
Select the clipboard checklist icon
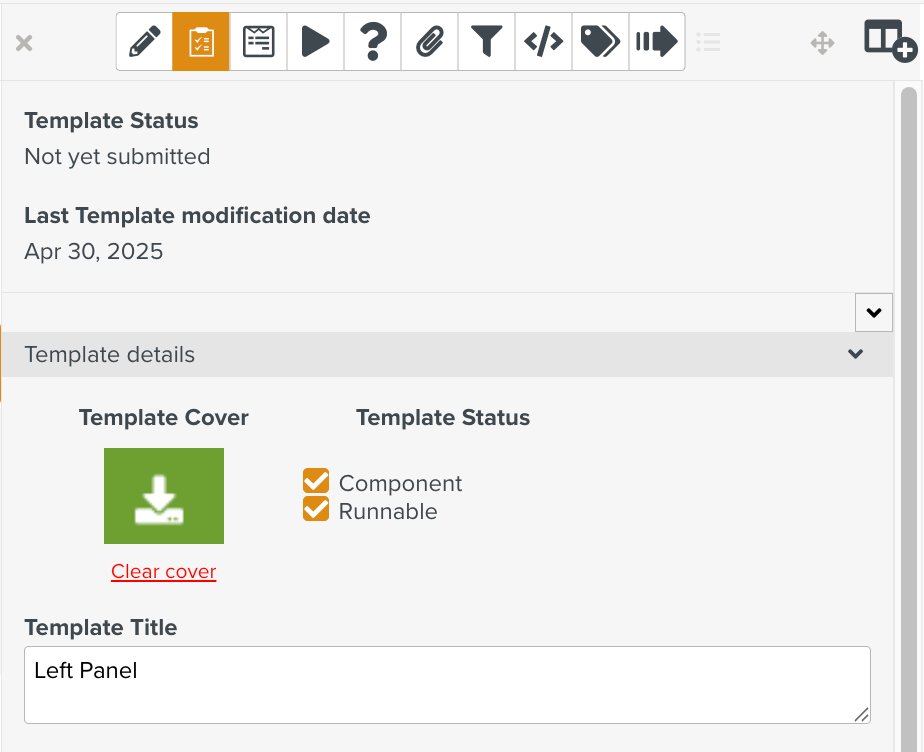click(201, 42)
